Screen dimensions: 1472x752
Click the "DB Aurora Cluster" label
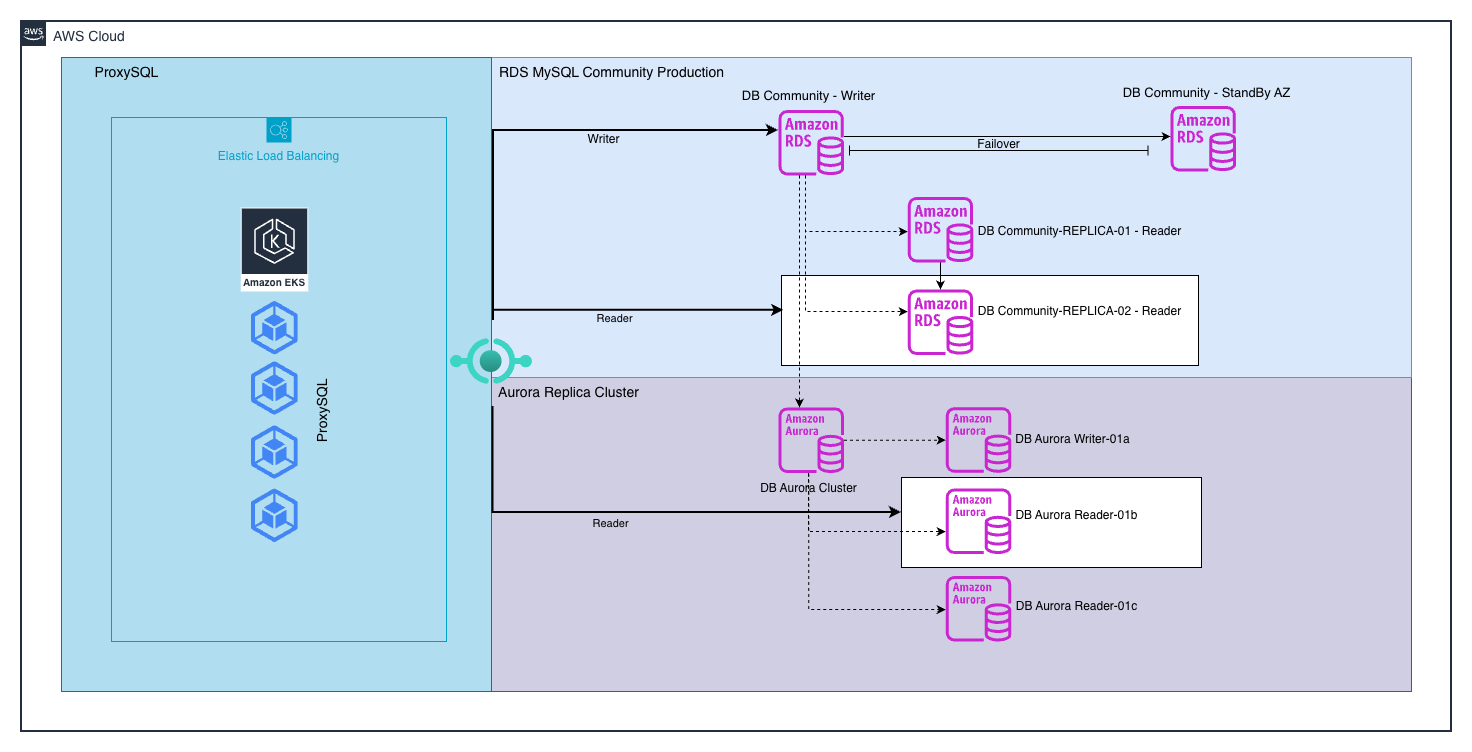point(808,488)
